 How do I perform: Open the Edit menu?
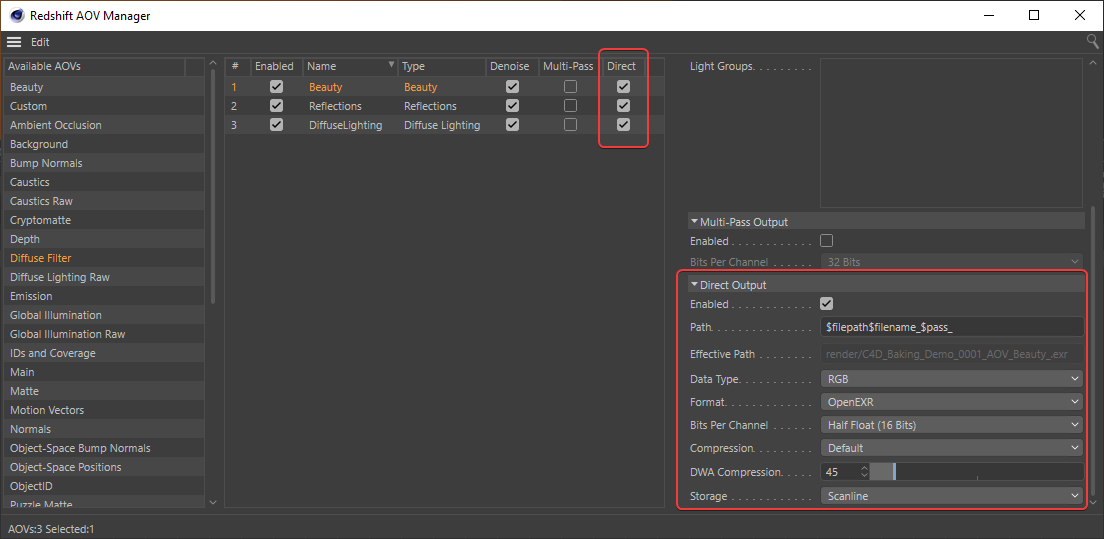tap(40, 42)
